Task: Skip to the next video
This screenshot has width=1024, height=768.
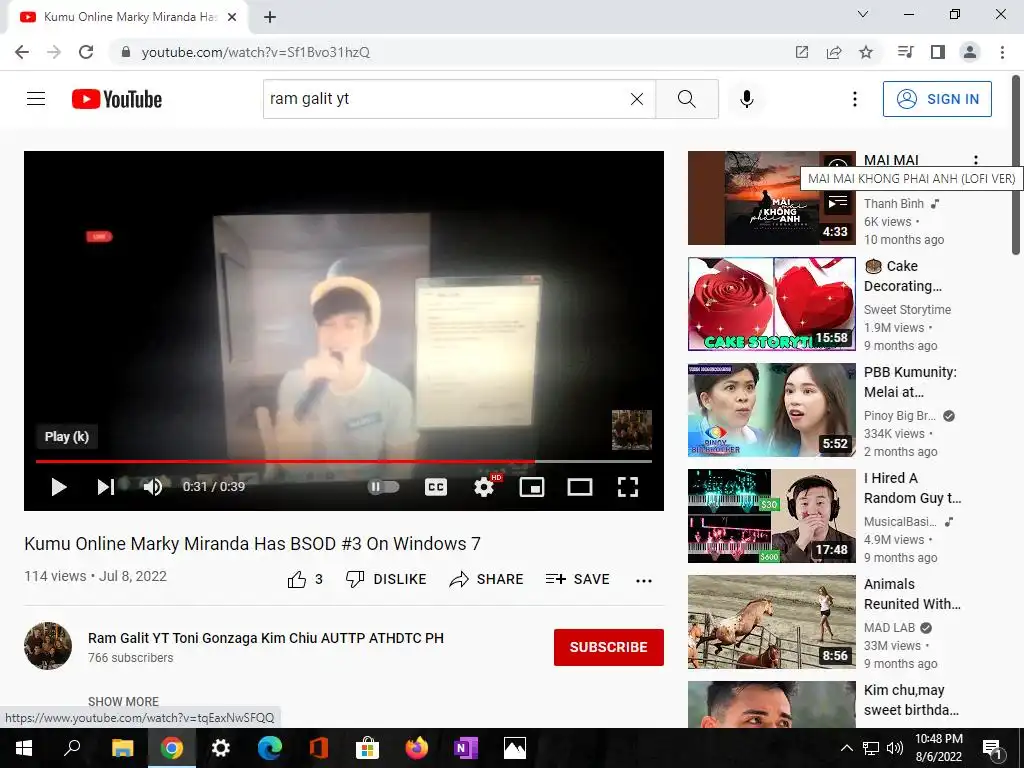Action: pyautogui.click(x=106, y=487)
